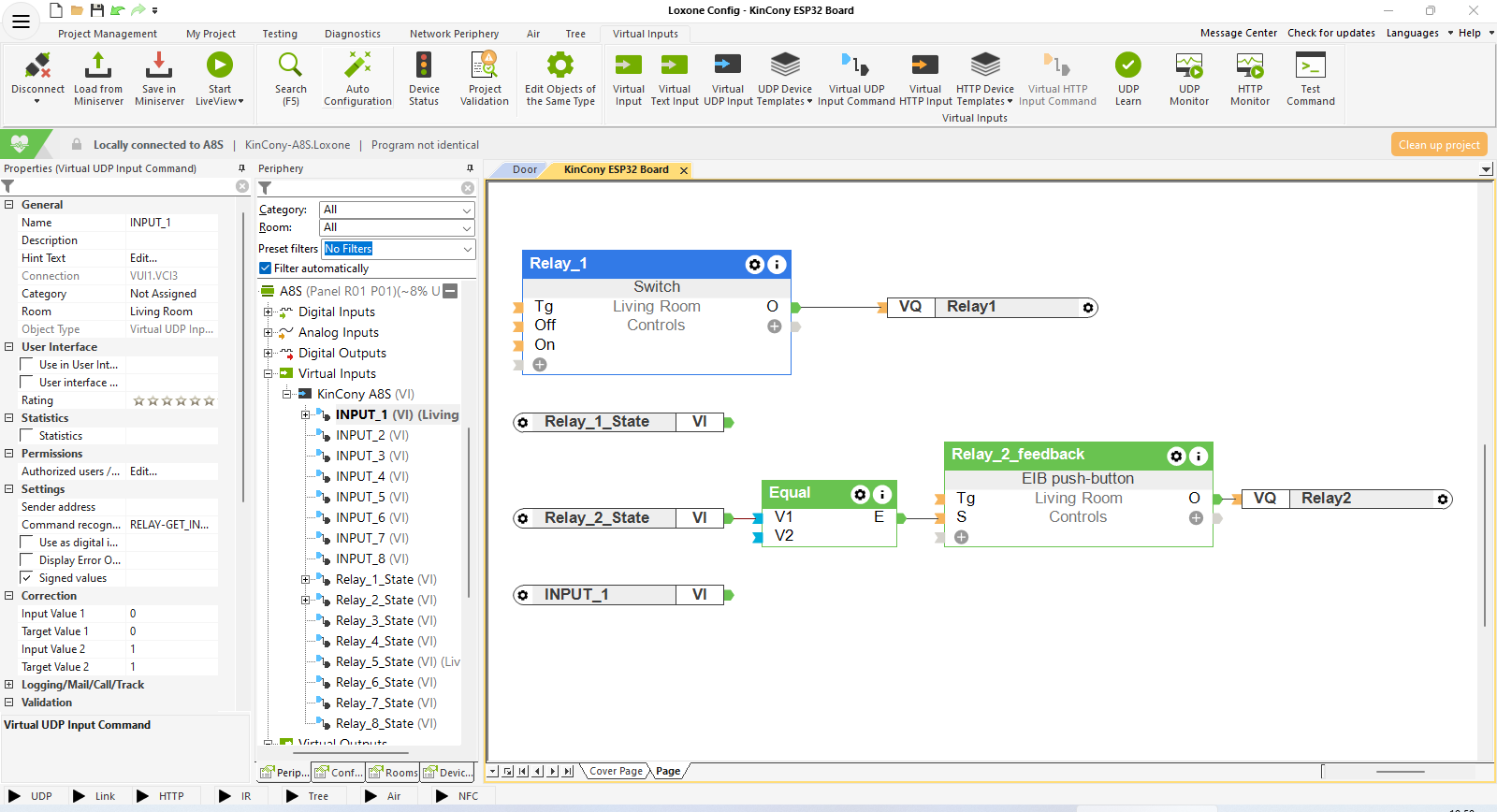The height and width of the screenshot is (812, 1497).
Task: Set Rating by clicking the stars
Action: [174, 401]
